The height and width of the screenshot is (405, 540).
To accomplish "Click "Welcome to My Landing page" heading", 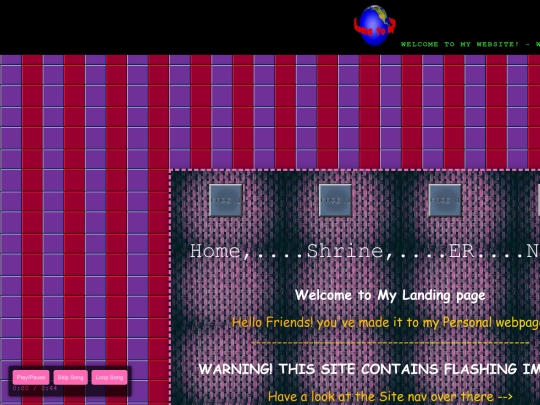I will coord(390,295).
